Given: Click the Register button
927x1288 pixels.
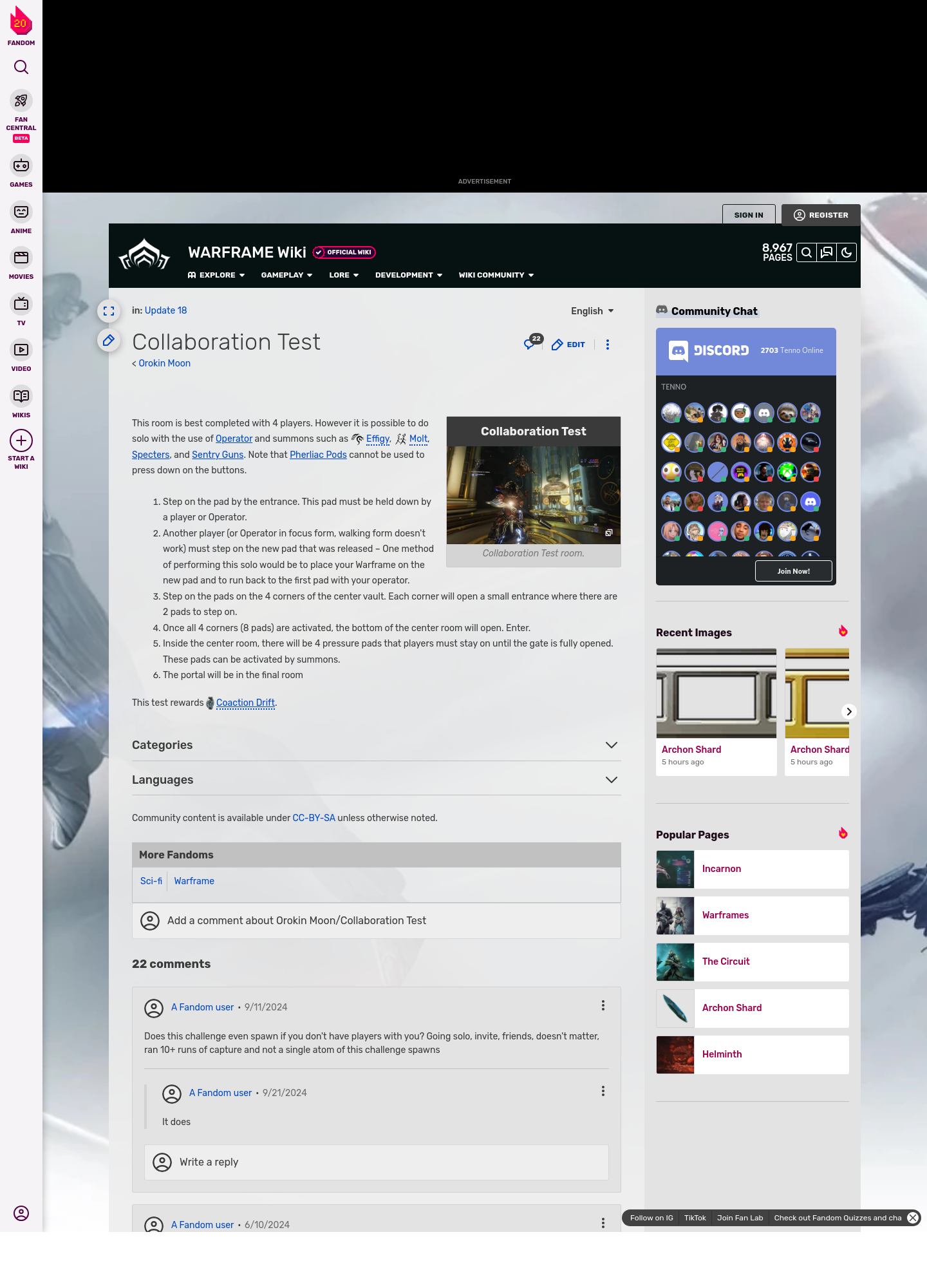Looking at the screenshot, I should pyautogui.click(x=821, y=215).
